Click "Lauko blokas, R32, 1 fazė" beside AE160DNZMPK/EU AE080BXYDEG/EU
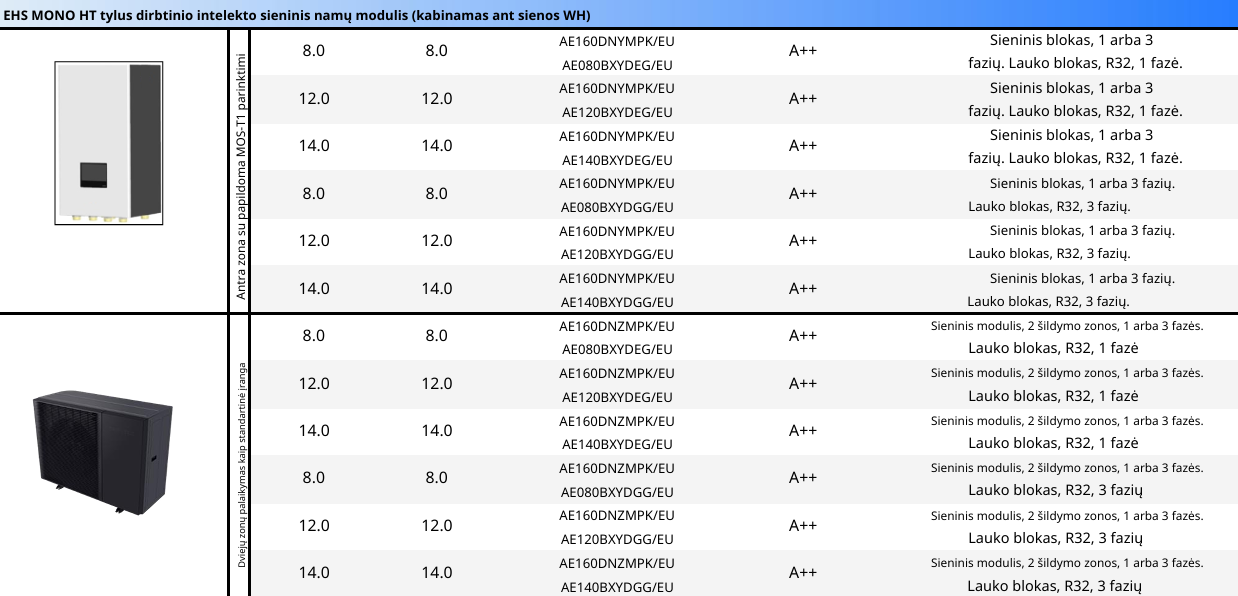The image size is (1238, 596). (x=1053, y=349)
